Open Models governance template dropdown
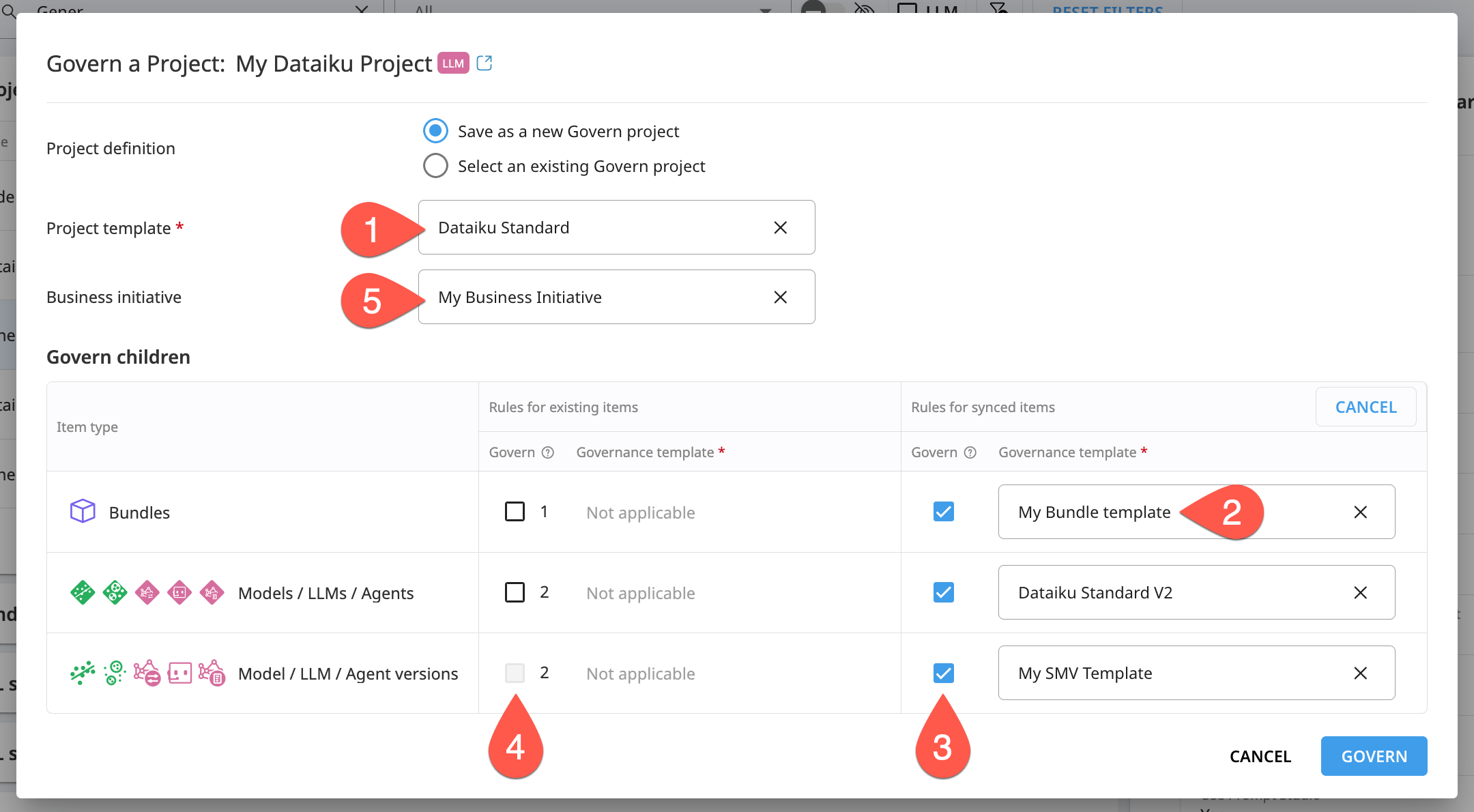1474x812 pixels. point(1196,592)
